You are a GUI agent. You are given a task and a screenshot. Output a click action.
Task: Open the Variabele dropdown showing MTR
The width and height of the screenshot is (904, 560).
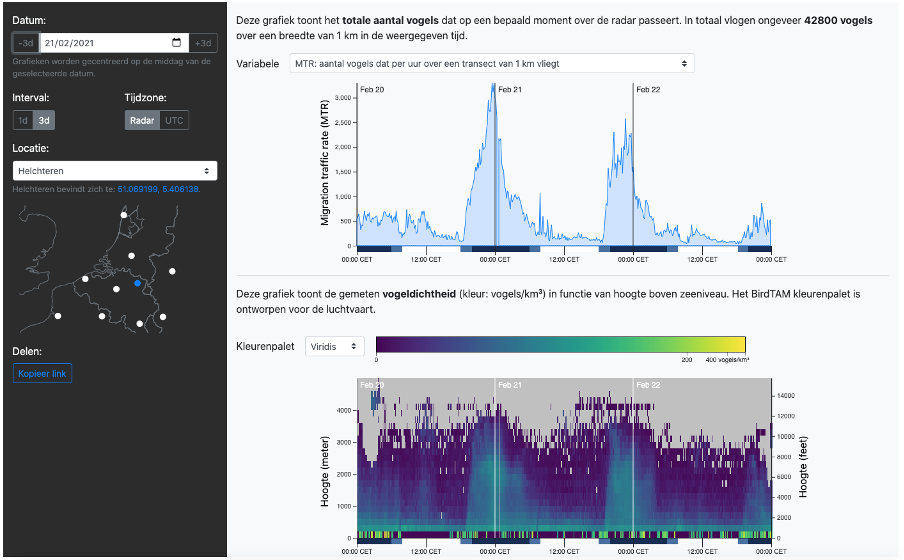[x=491, y=63]
